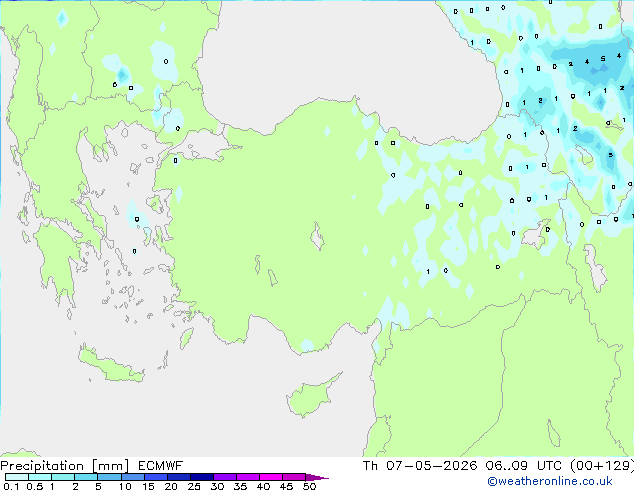
Task: Click the island of Crete on map
Action: click(x=110, y=365)
